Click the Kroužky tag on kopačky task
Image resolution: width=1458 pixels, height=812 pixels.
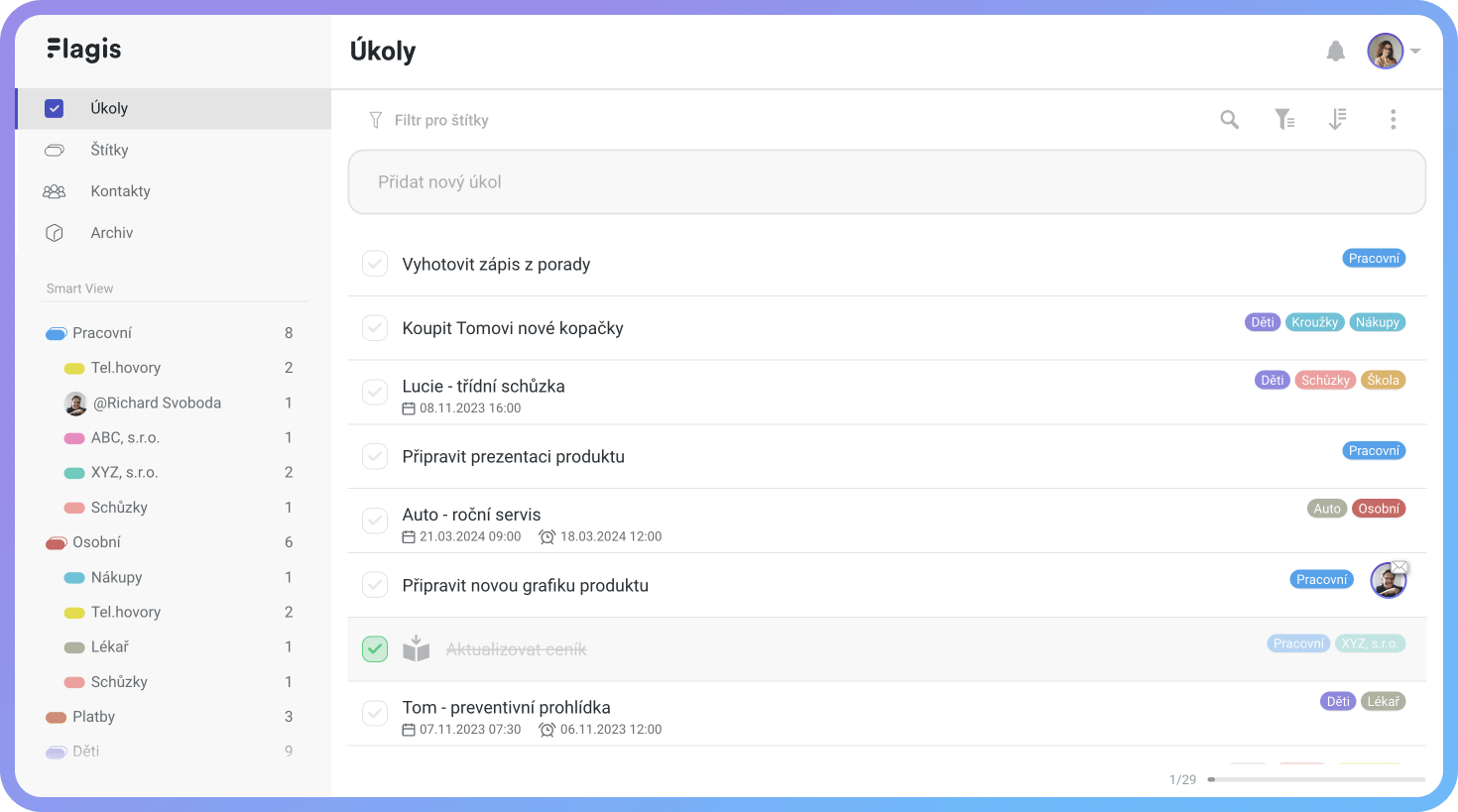click(1315, 322)
